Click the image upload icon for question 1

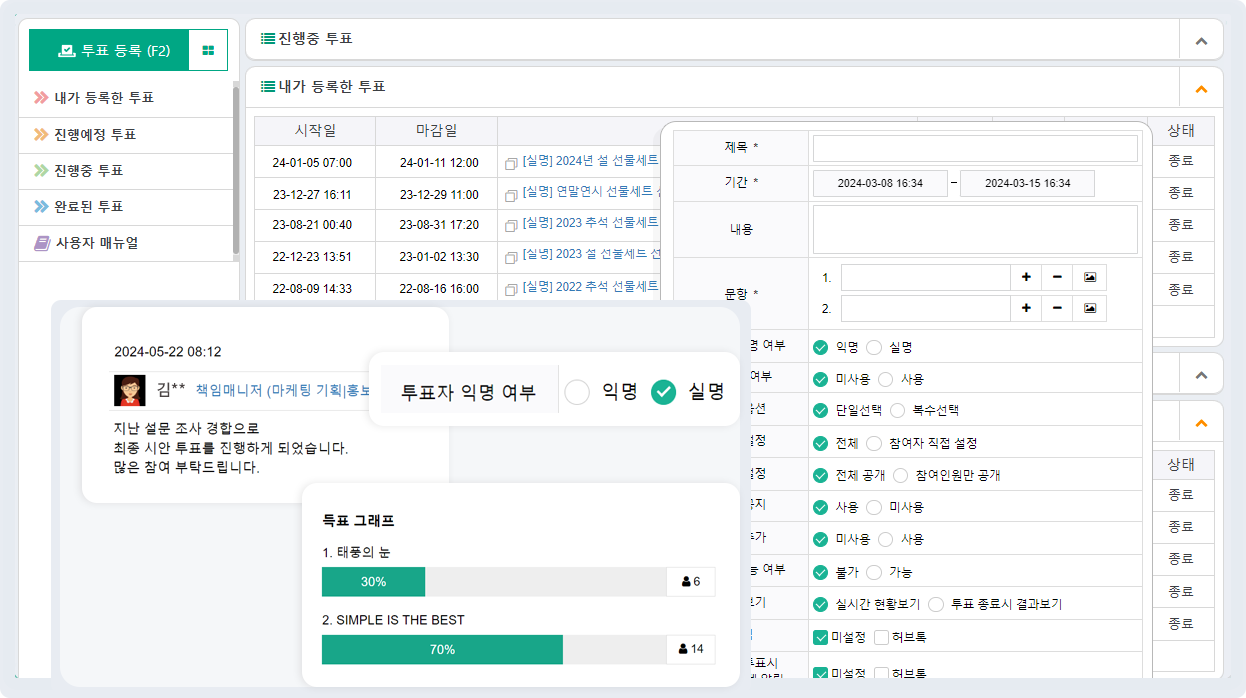tap(1089, 277)
